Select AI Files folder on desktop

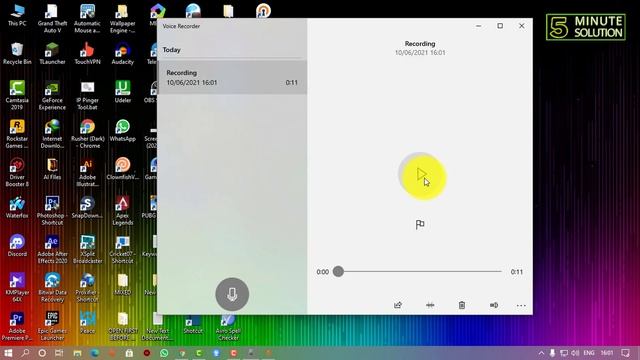coord(52,169)
